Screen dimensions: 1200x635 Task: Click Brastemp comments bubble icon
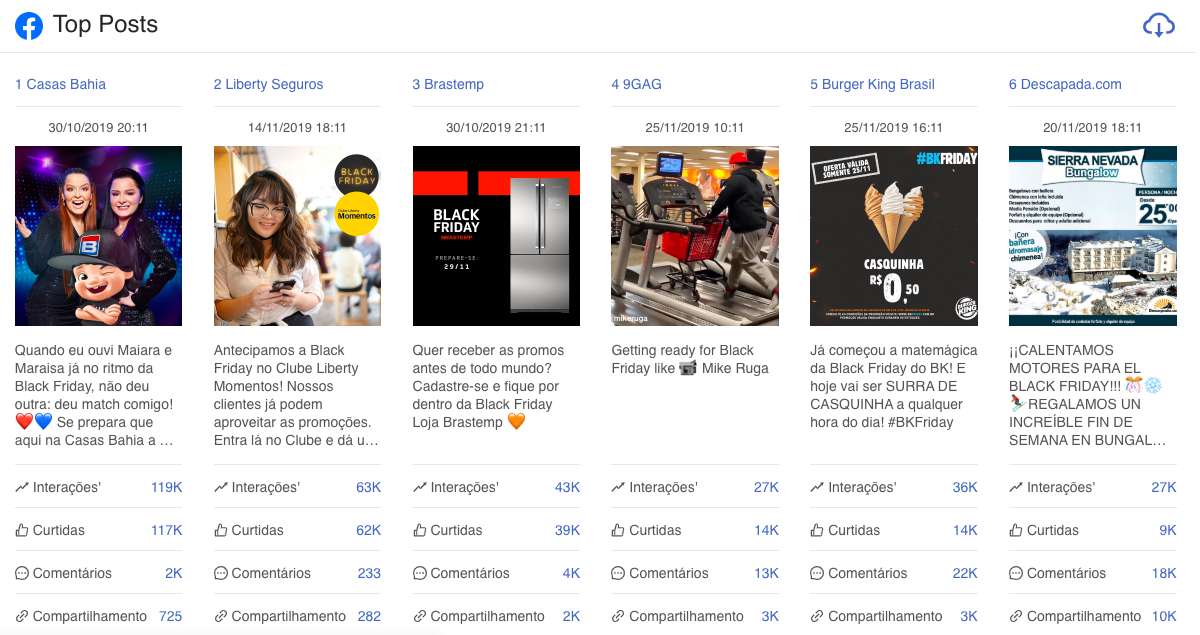(420, 573)
